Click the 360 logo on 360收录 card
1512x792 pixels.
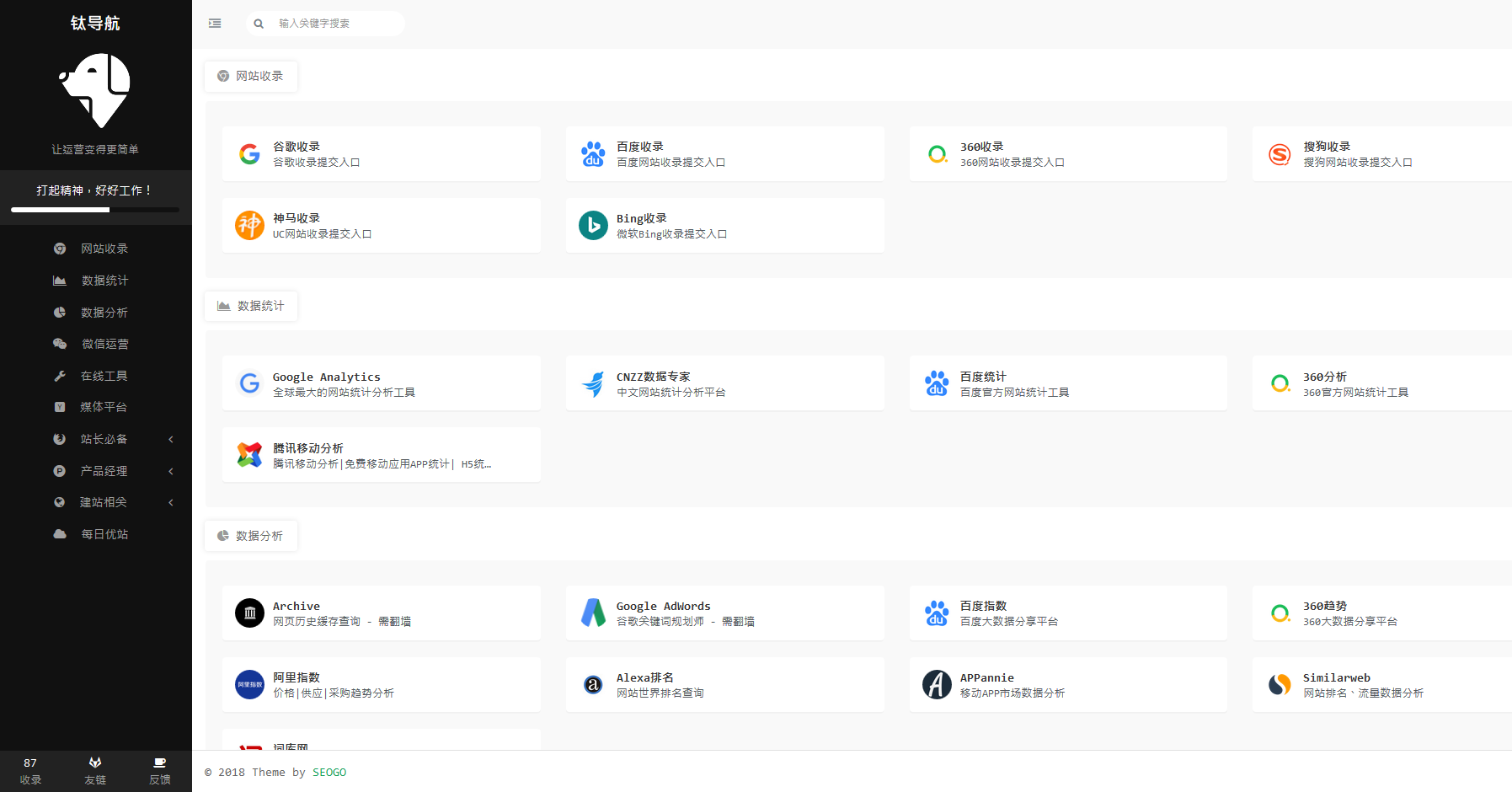(x=937, y=154)
